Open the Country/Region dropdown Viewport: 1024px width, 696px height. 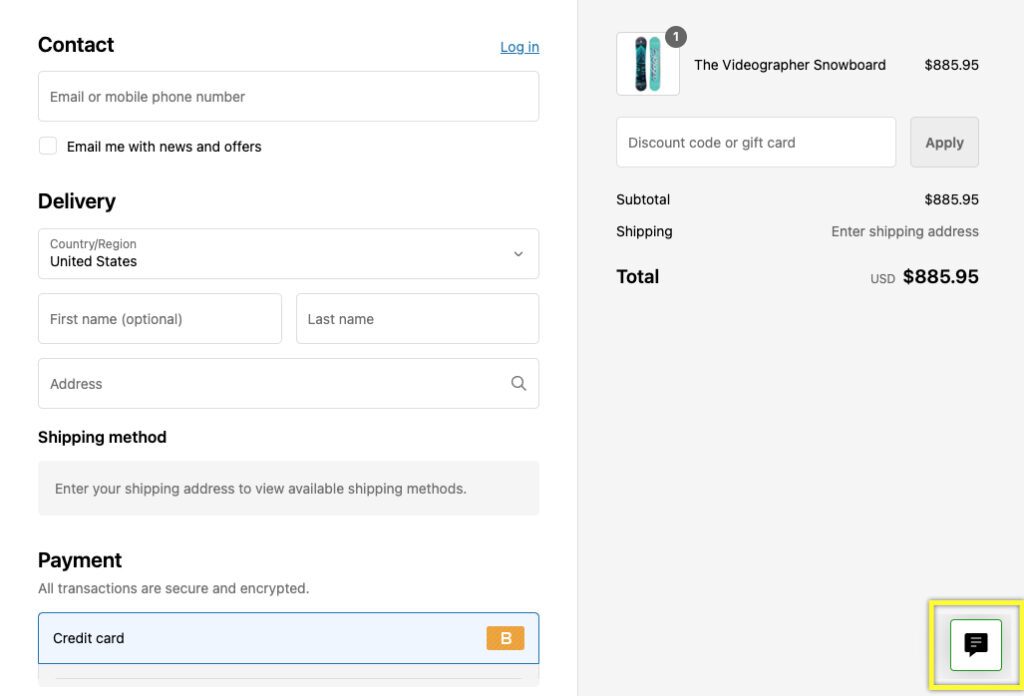[289, 253]
